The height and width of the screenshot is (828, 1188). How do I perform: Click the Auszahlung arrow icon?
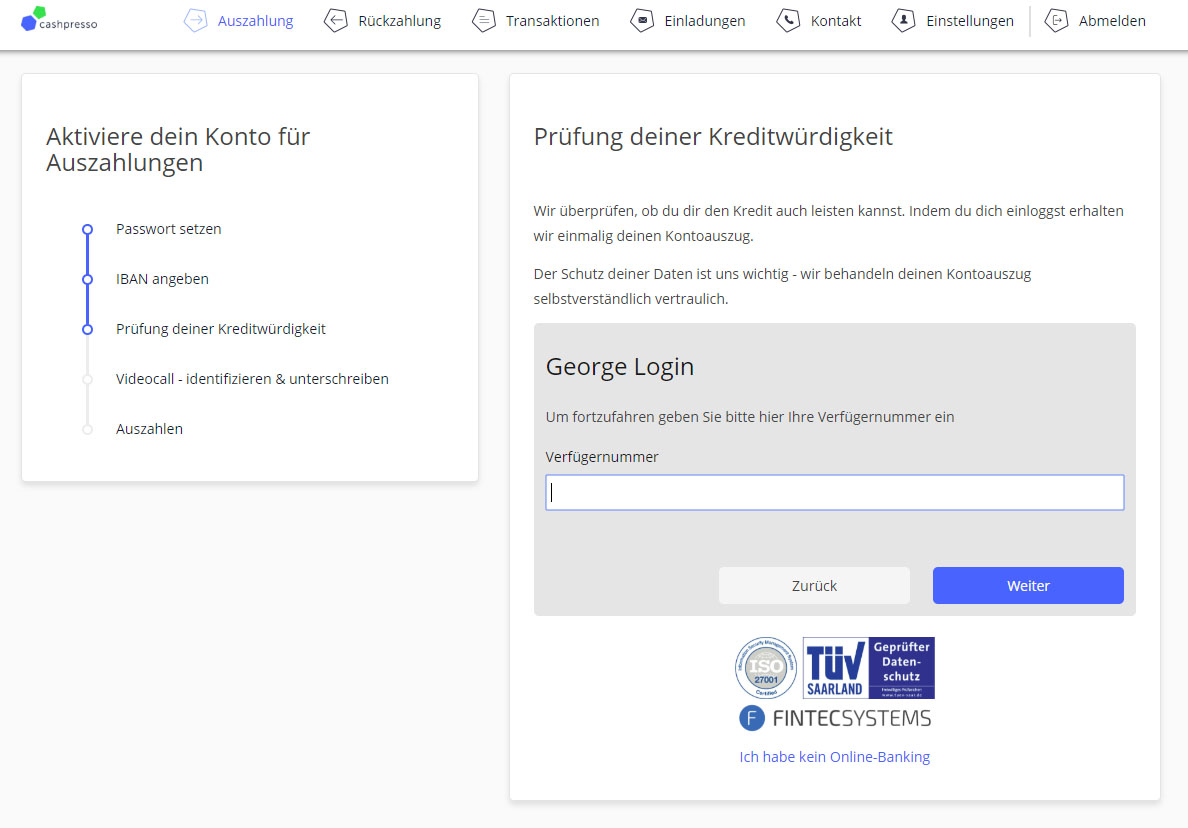pyautogui.click(x=195, y=21)
